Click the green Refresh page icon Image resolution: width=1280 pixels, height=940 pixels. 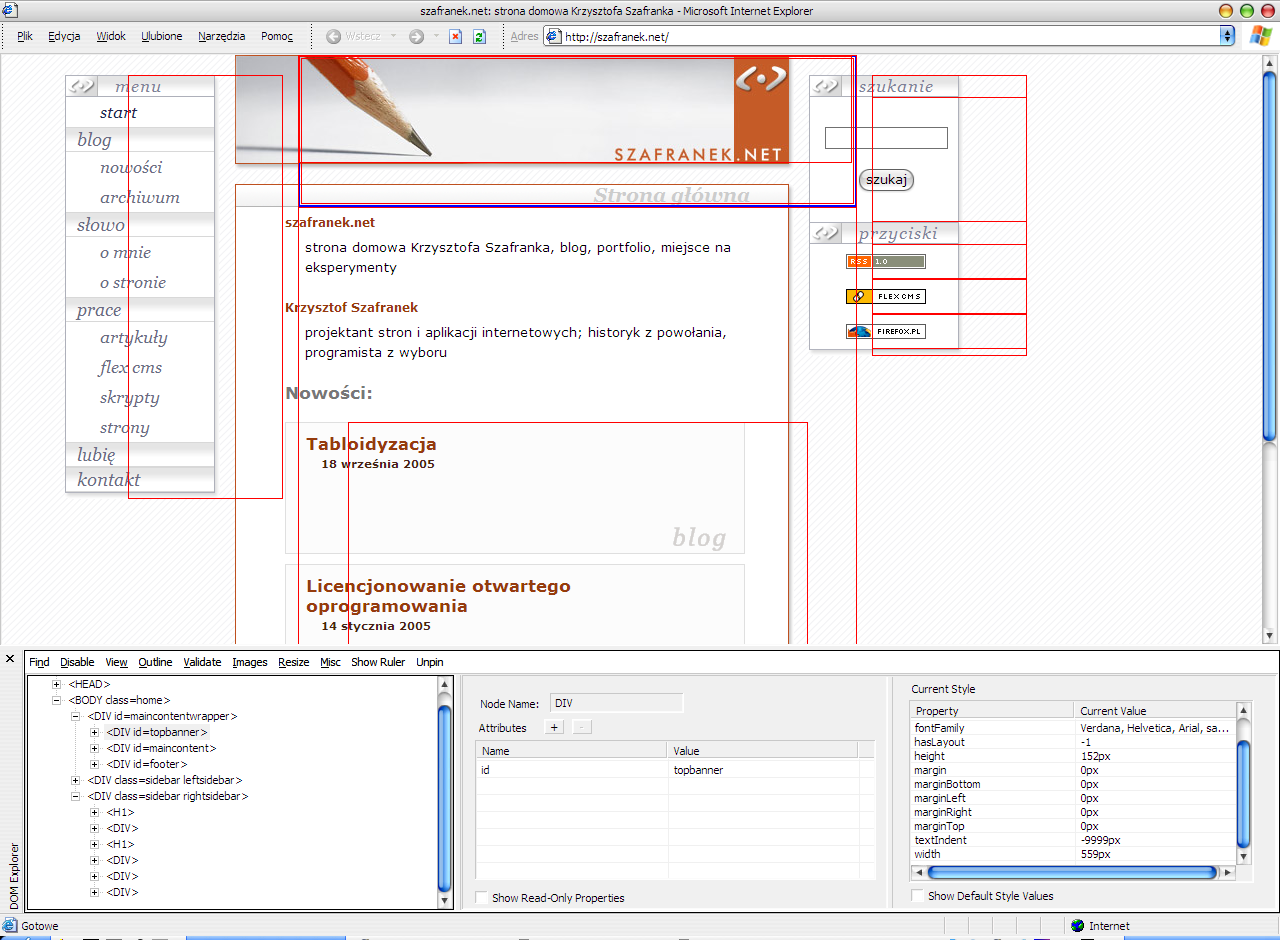pyautogui.click(x=479, y=36)
